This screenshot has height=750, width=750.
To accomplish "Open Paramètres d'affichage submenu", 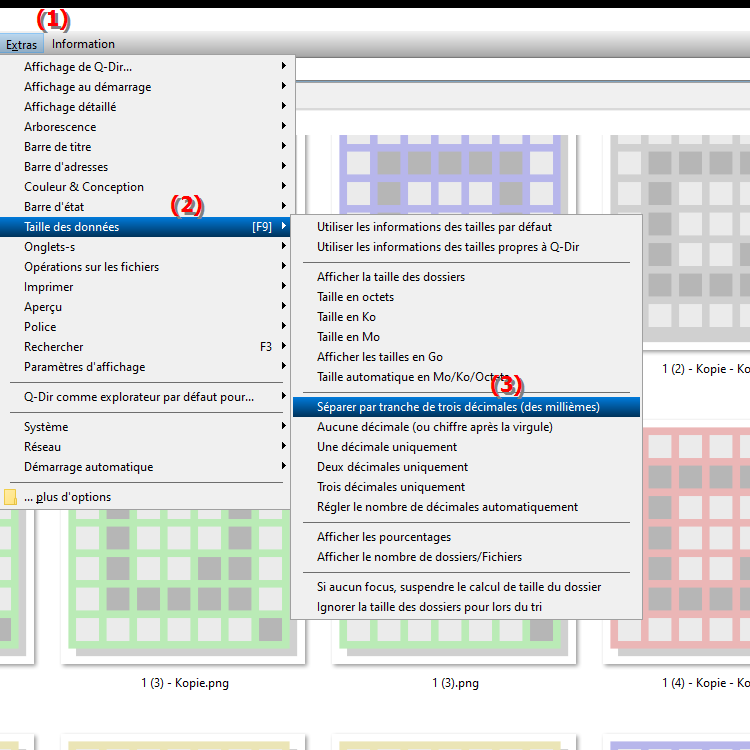I will click(145, 367).
